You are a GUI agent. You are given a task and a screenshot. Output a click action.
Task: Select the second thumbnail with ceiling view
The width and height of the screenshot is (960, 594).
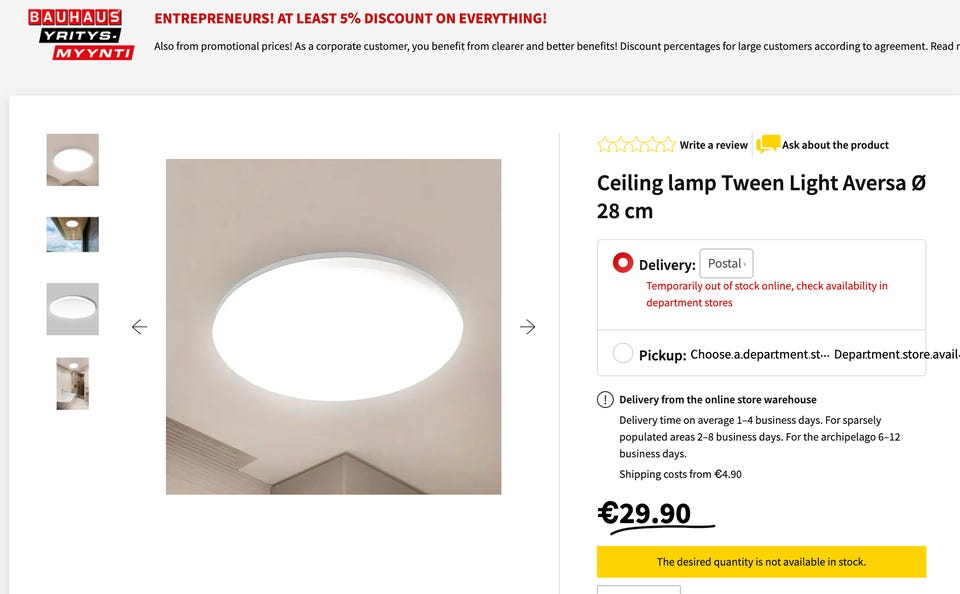click(73, 234)
